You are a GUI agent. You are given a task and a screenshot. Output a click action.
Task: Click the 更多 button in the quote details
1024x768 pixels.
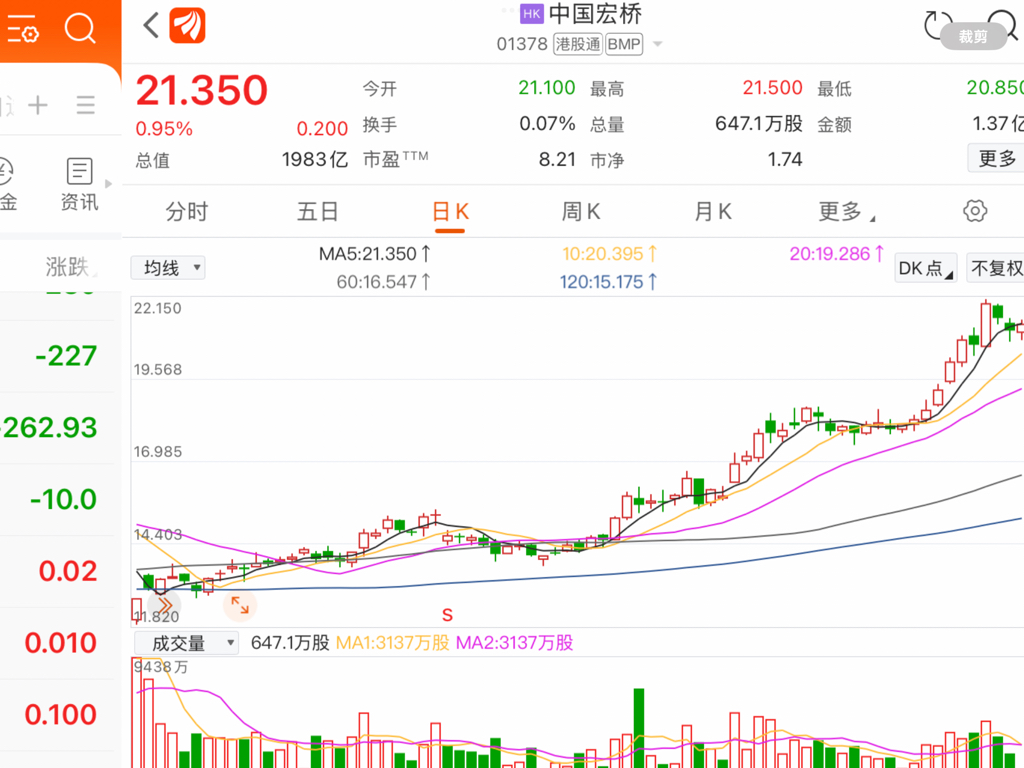(x=997, y=158)
